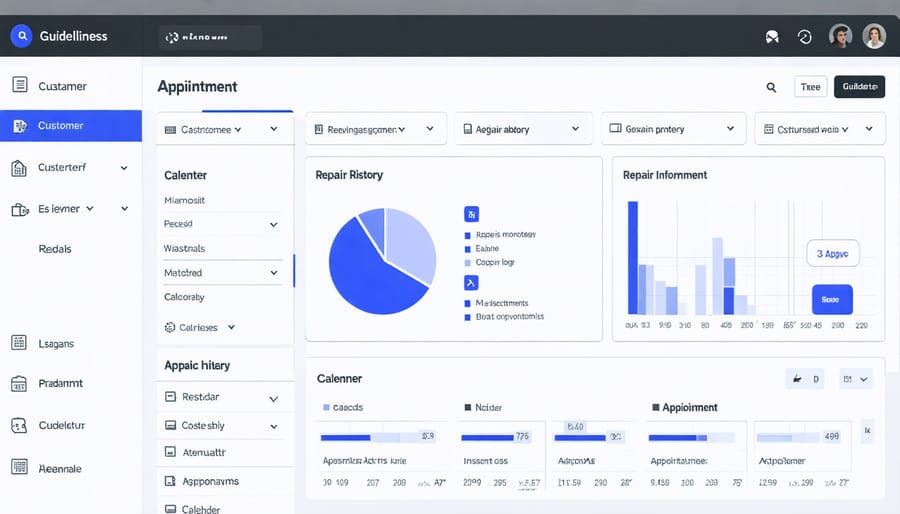This screenshot has height=514, width=900.
Task: Click the Cudeletur icon in the sidebar
Action: click(19, 425)
